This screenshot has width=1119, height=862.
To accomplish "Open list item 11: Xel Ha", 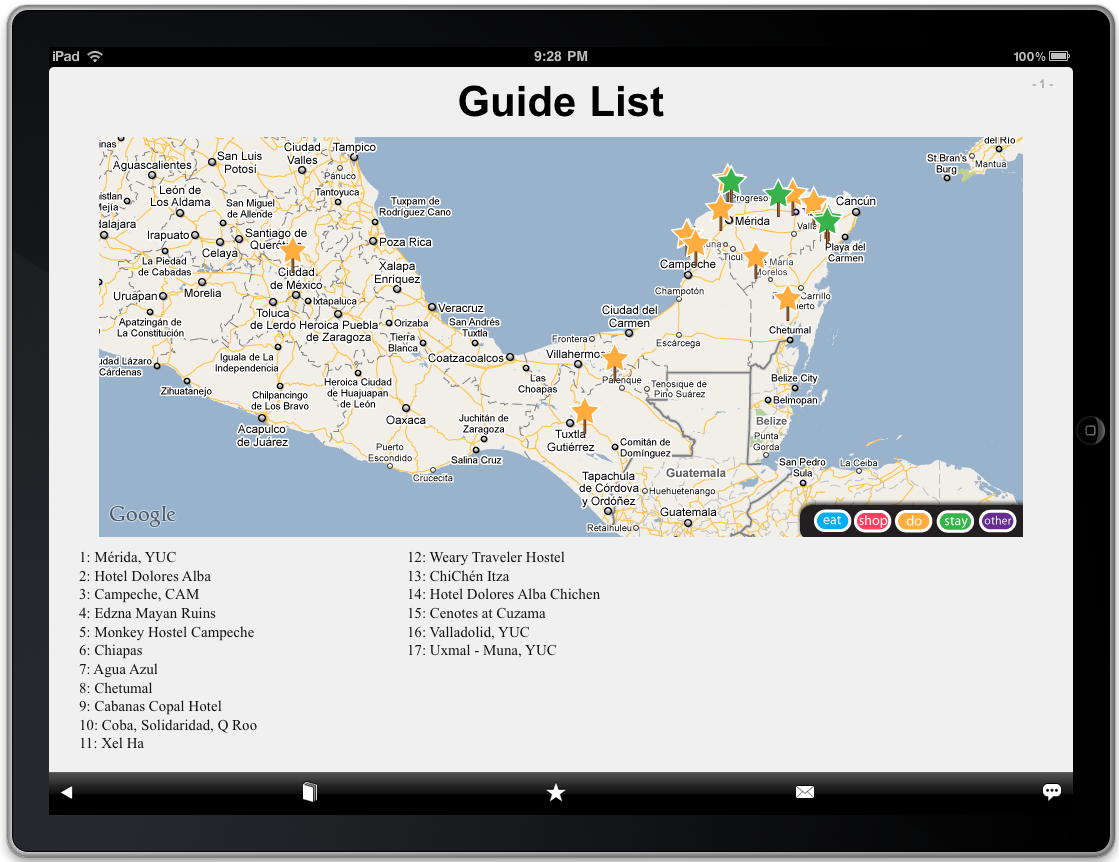I will click(x=111, y=744).
